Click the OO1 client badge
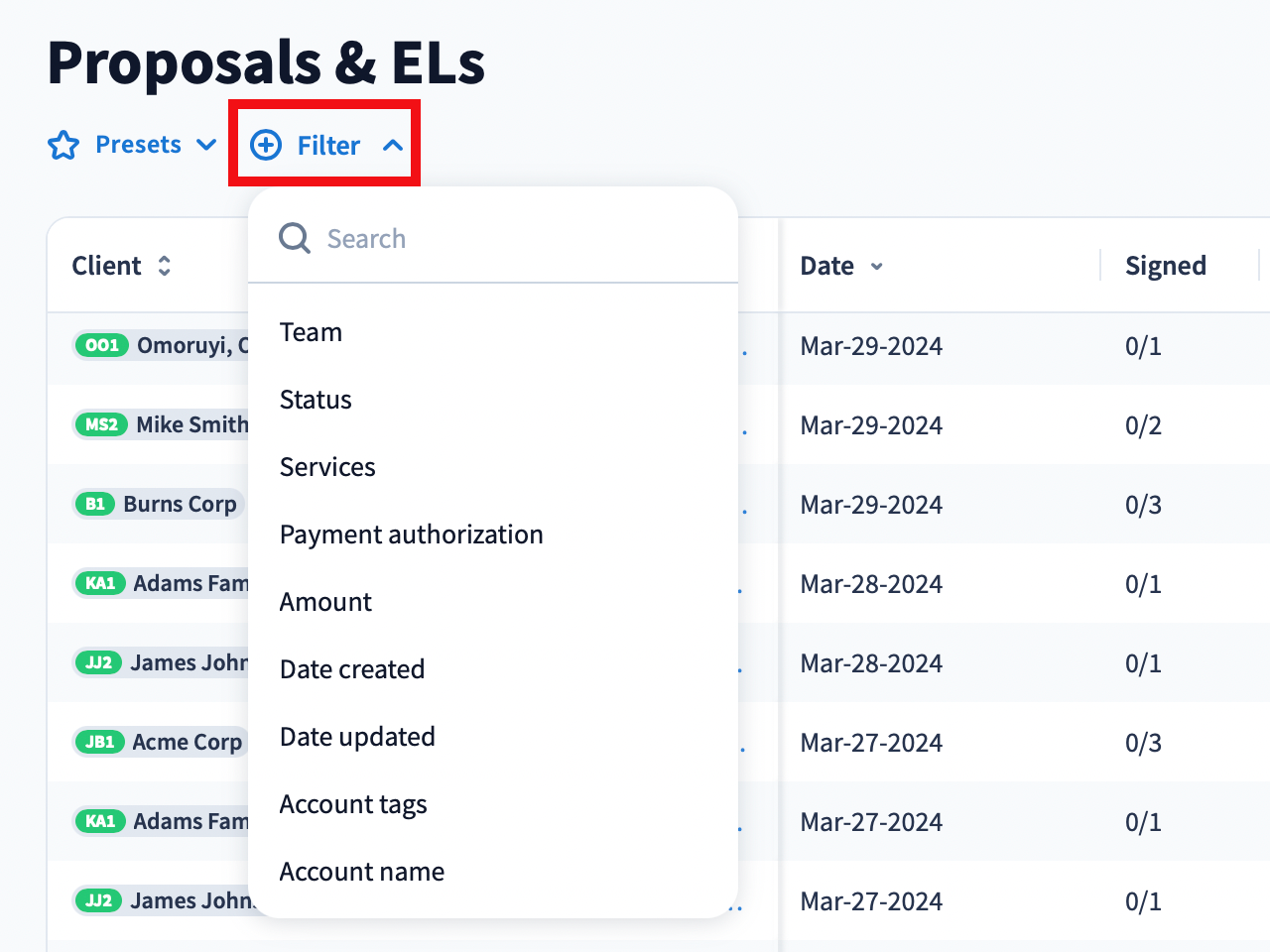Screen dimensions: 1270x952 tap(102, 345)
